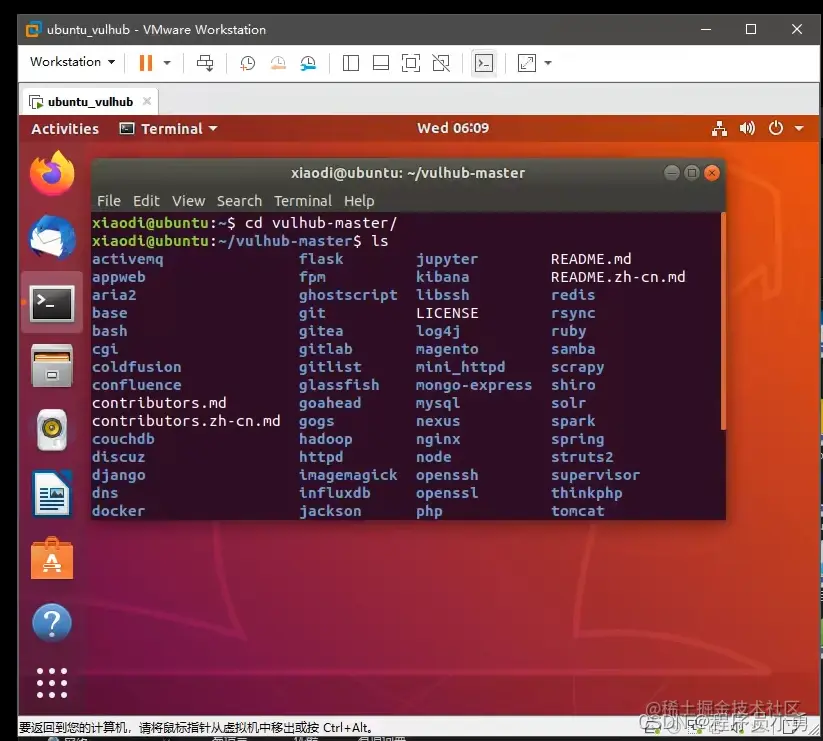Click the openssl directory name

(447, 493)
